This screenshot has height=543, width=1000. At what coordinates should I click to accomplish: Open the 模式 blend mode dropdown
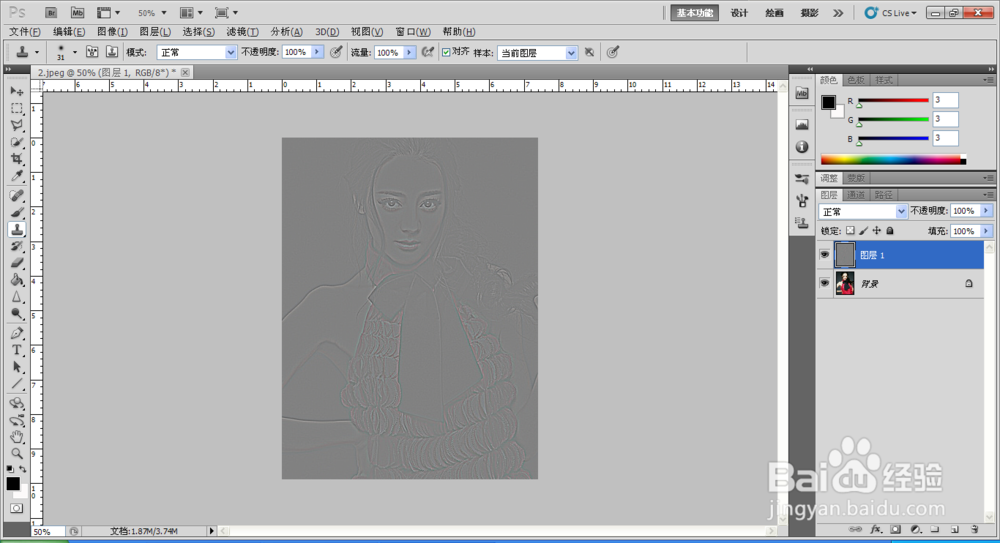(x=196, y=52)
